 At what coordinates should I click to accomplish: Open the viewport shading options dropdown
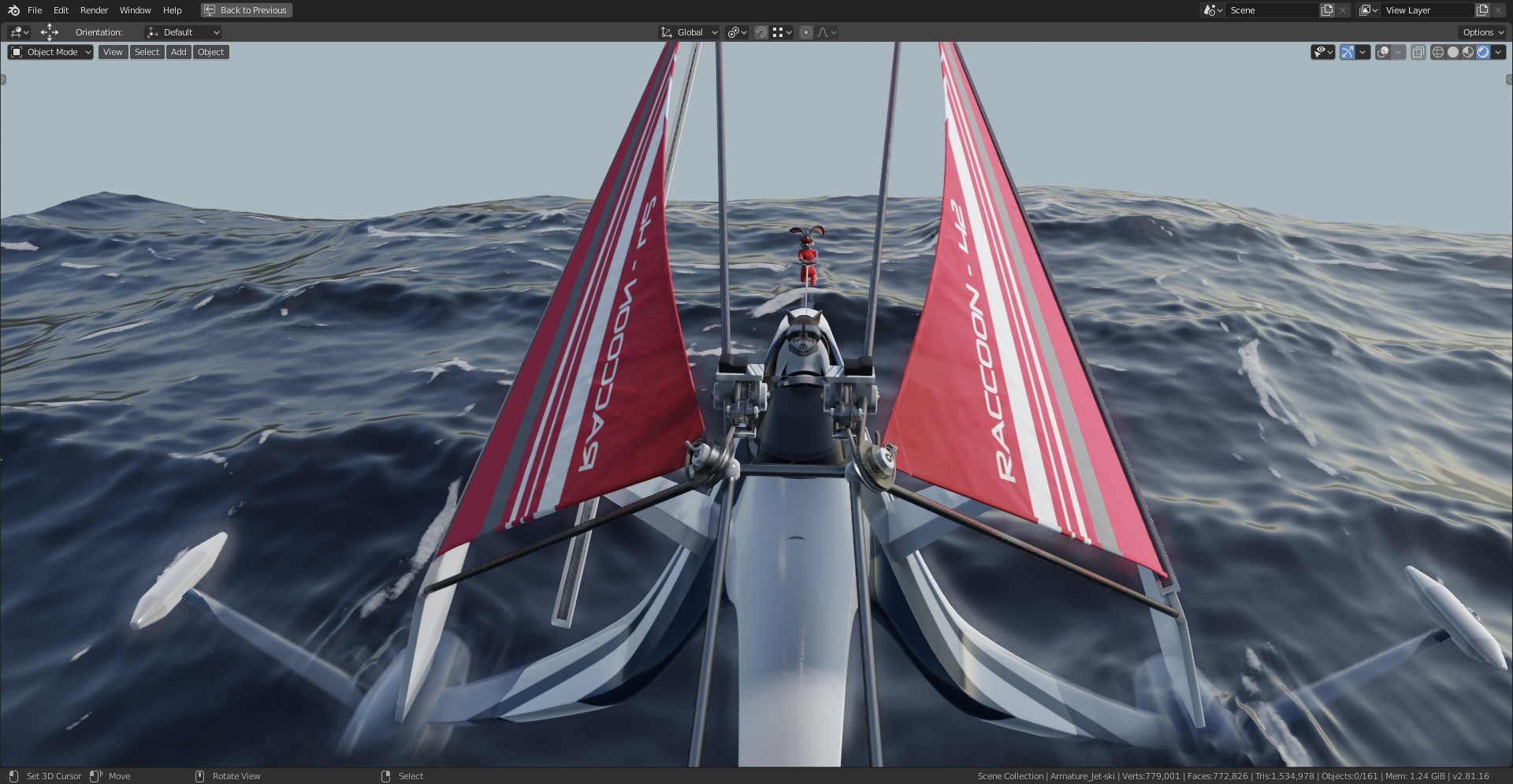click(x=1499, y=52)
